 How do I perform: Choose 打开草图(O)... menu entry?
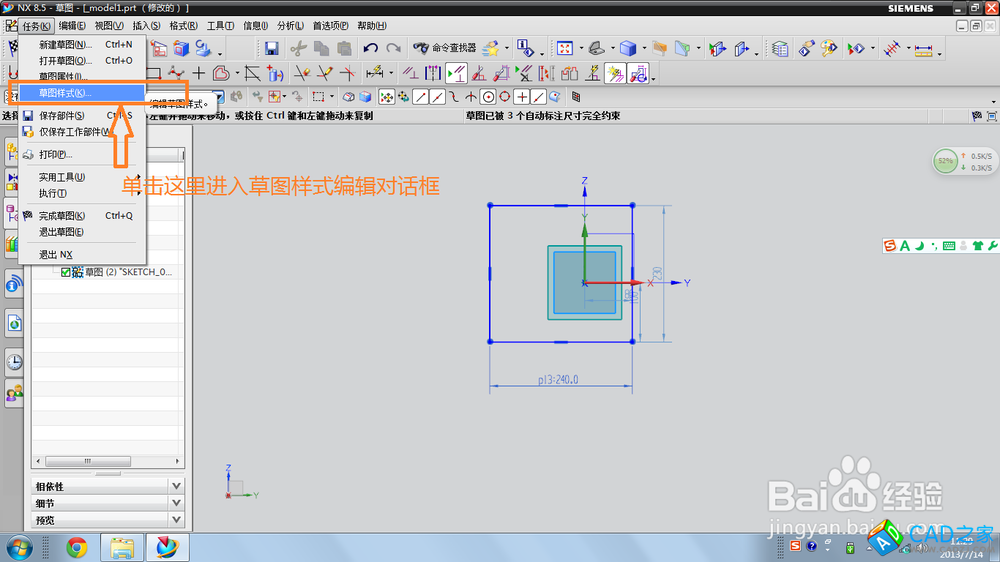(x=82, y=61)
